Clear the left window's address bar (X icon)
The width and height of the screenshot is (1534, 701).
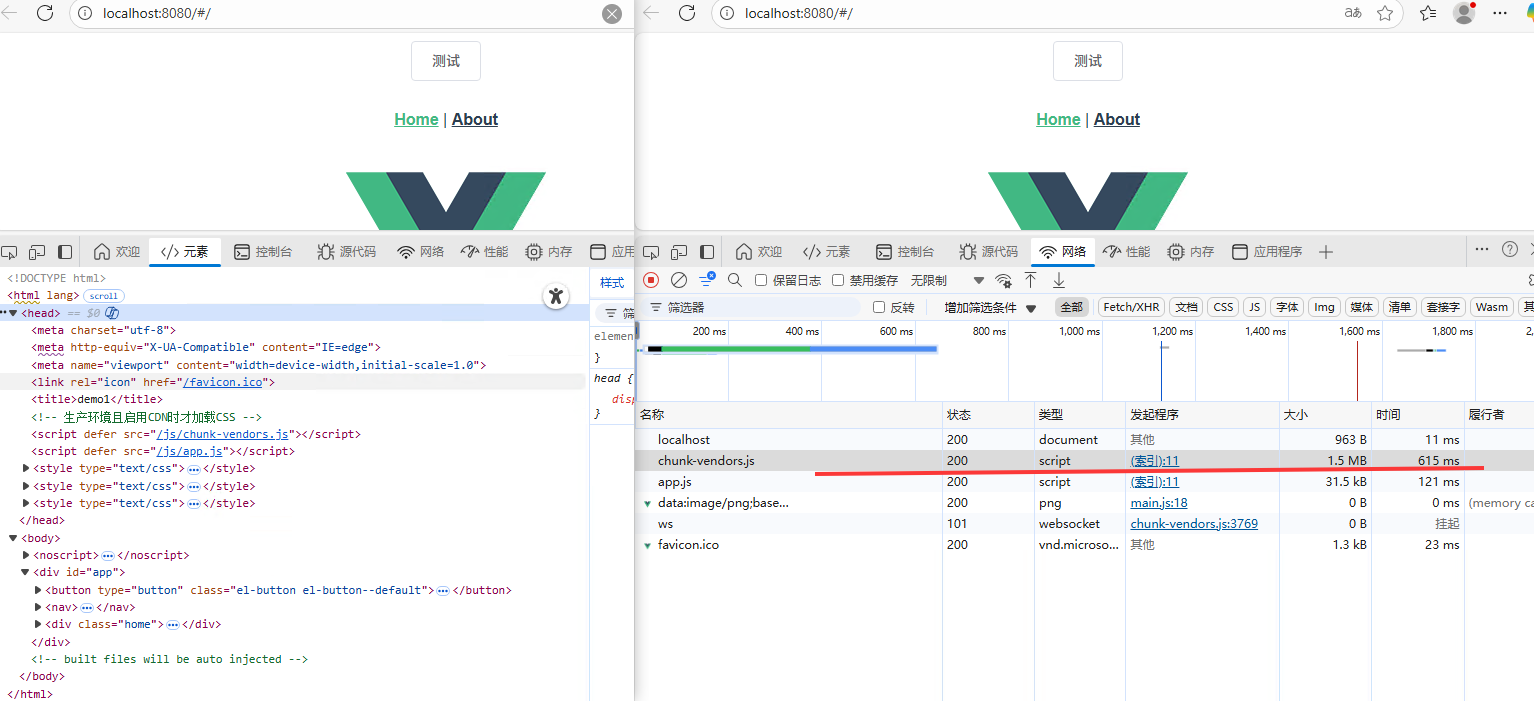click(612, 14)
